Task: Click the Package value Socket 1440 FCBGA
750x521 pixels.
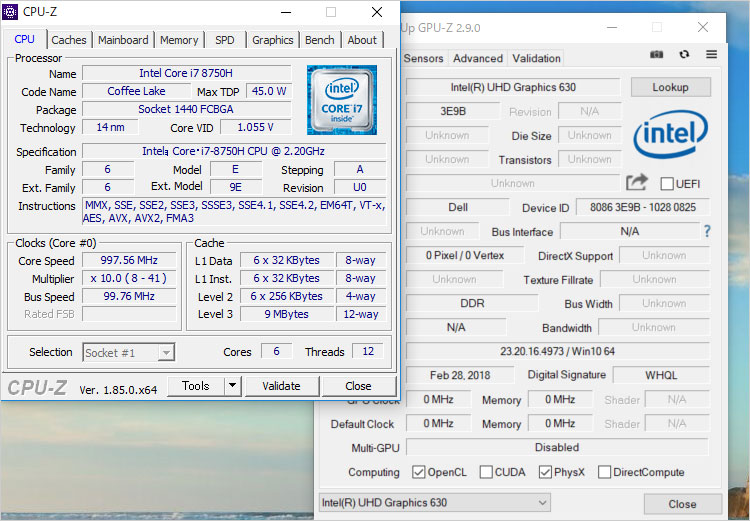Action: (187, 109)
